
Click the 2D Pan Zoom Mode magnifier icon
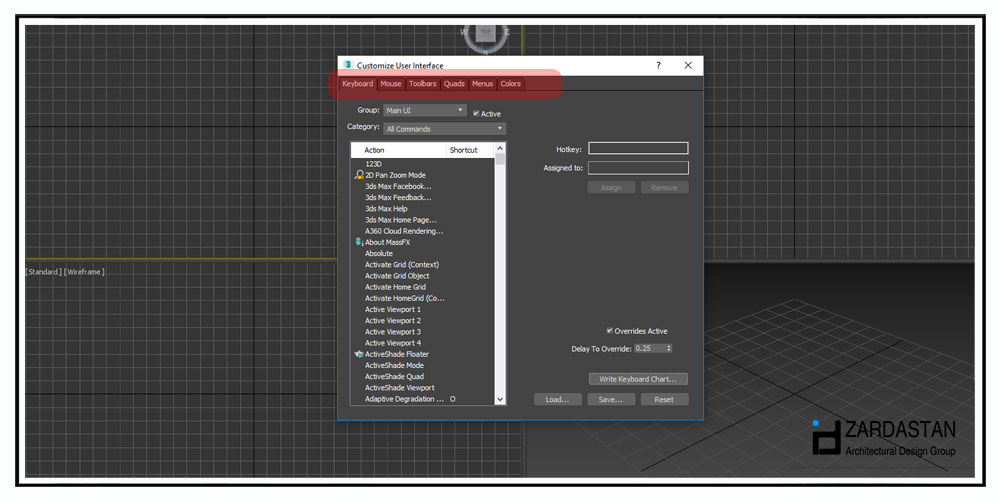pos(359,175)
